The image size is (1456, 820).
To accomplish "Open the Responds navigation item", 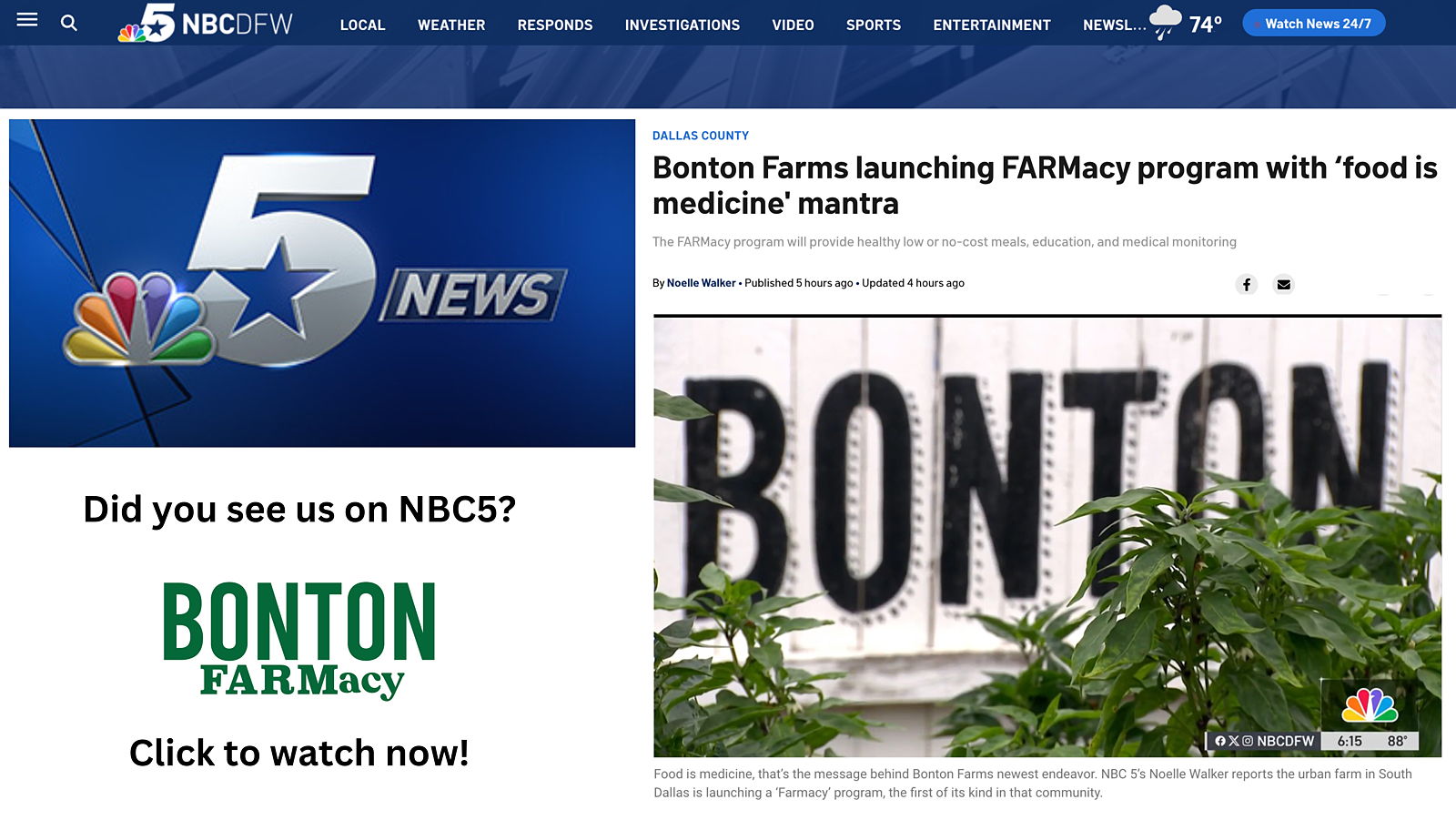I will (555, 25).
